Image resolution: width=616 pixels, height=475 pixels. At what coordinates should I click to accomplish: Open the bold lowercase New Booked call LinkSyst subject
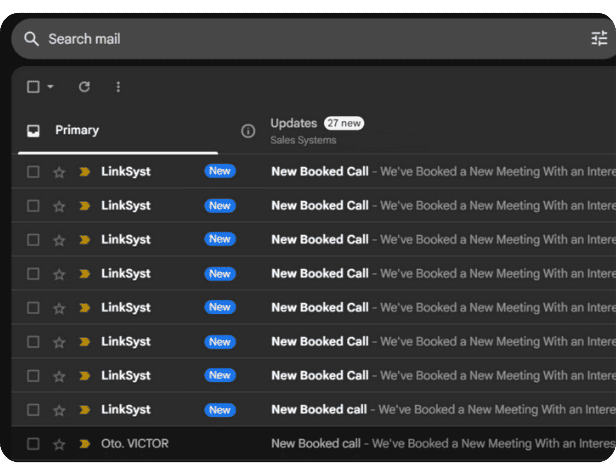[319, 409]
